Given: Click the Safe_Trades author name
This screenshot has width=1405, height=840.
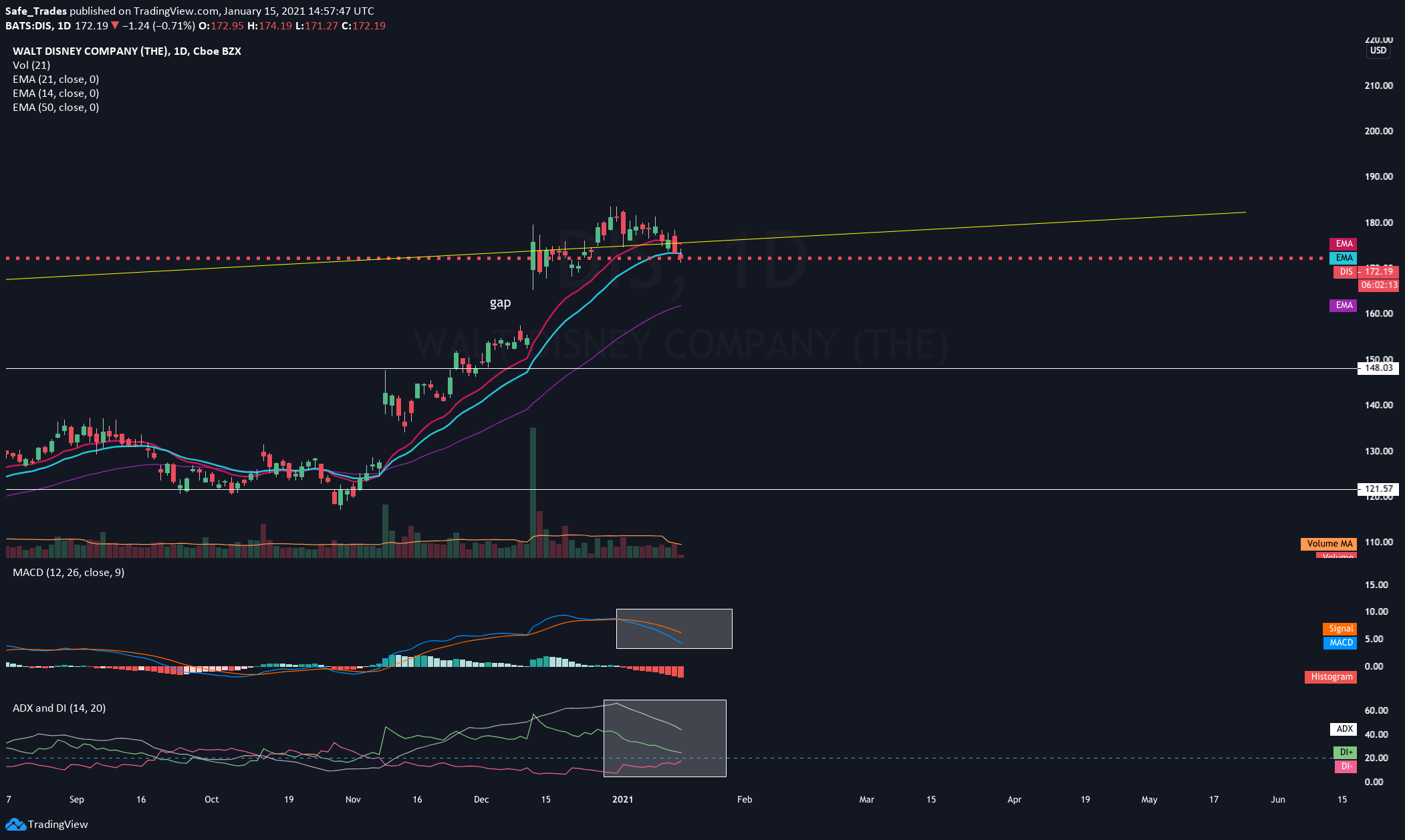Looking at the screenshot, I should tap(36, 11).
